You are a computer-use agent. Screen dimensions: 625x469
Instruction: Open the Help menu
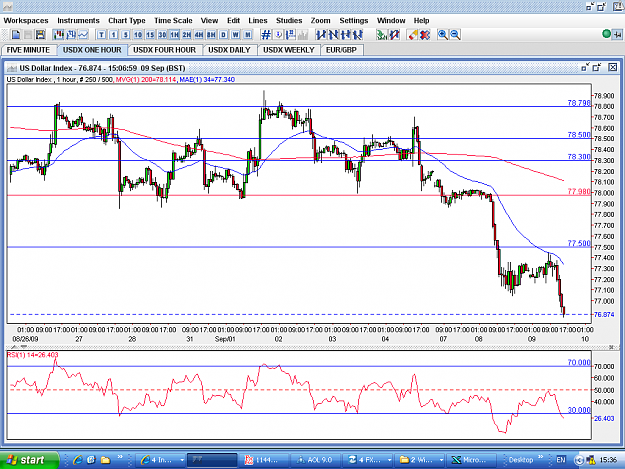coord(421,21)
